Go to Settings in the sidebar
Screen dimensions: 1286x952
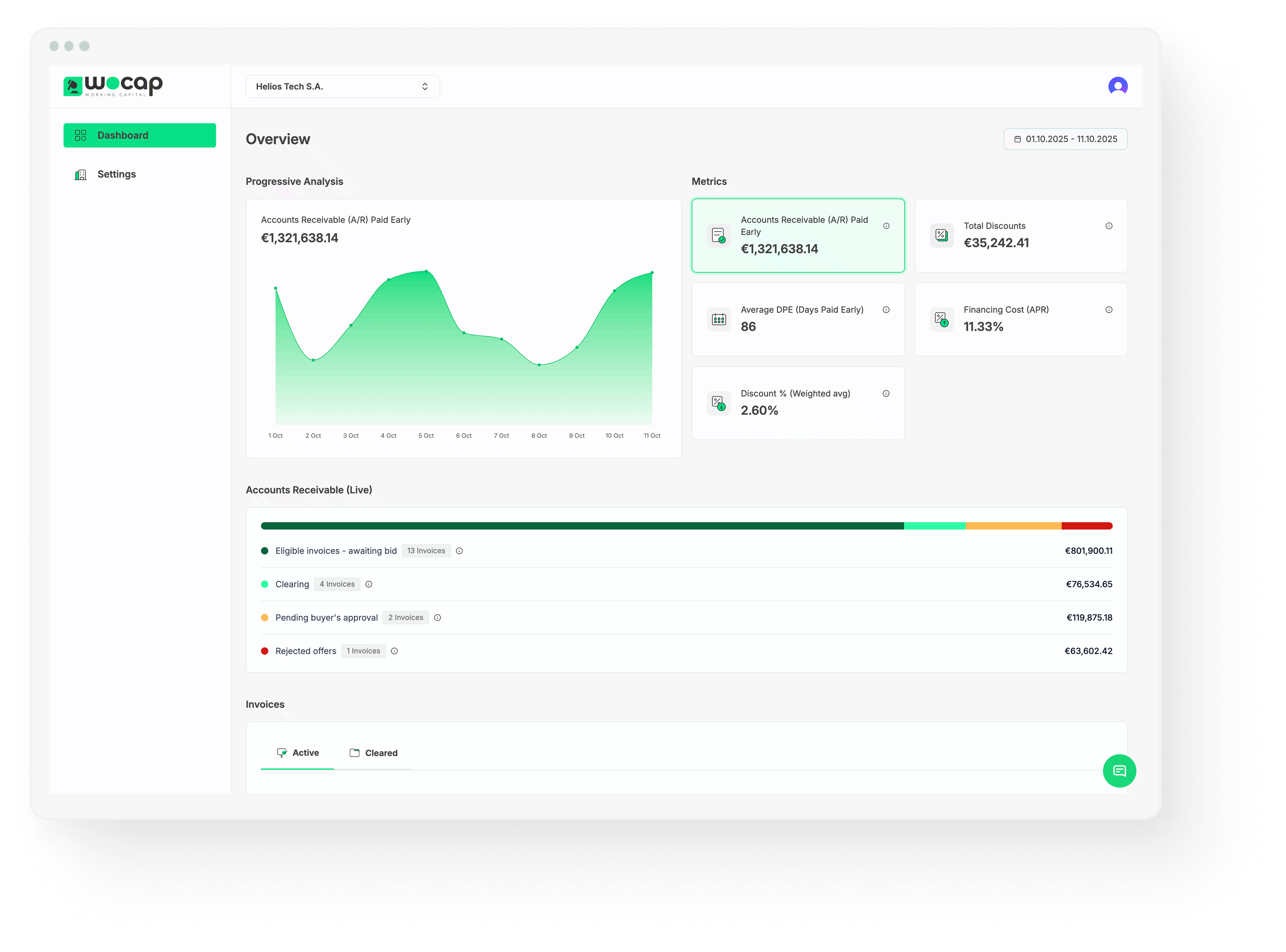tap(116, 174)
